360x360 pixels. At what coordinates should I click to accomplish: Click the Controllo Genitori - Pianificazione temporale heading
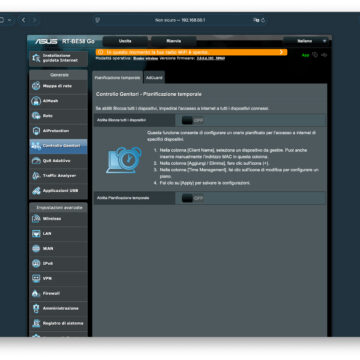click(149, 94)
